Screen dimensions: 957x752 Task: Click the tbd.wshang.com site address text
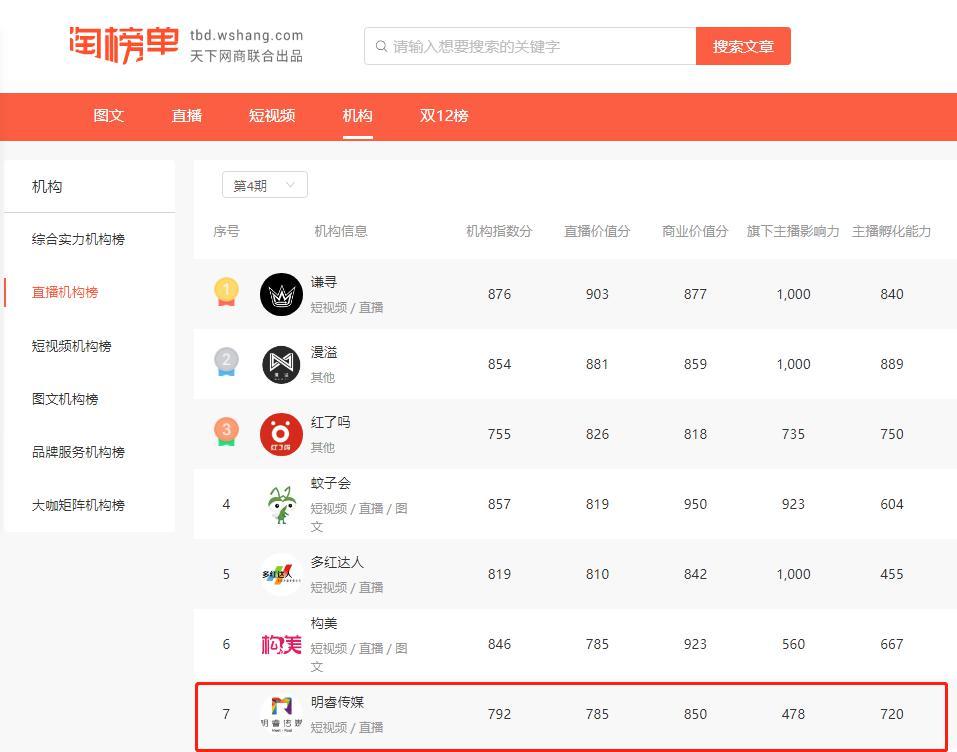coord(247,35)
